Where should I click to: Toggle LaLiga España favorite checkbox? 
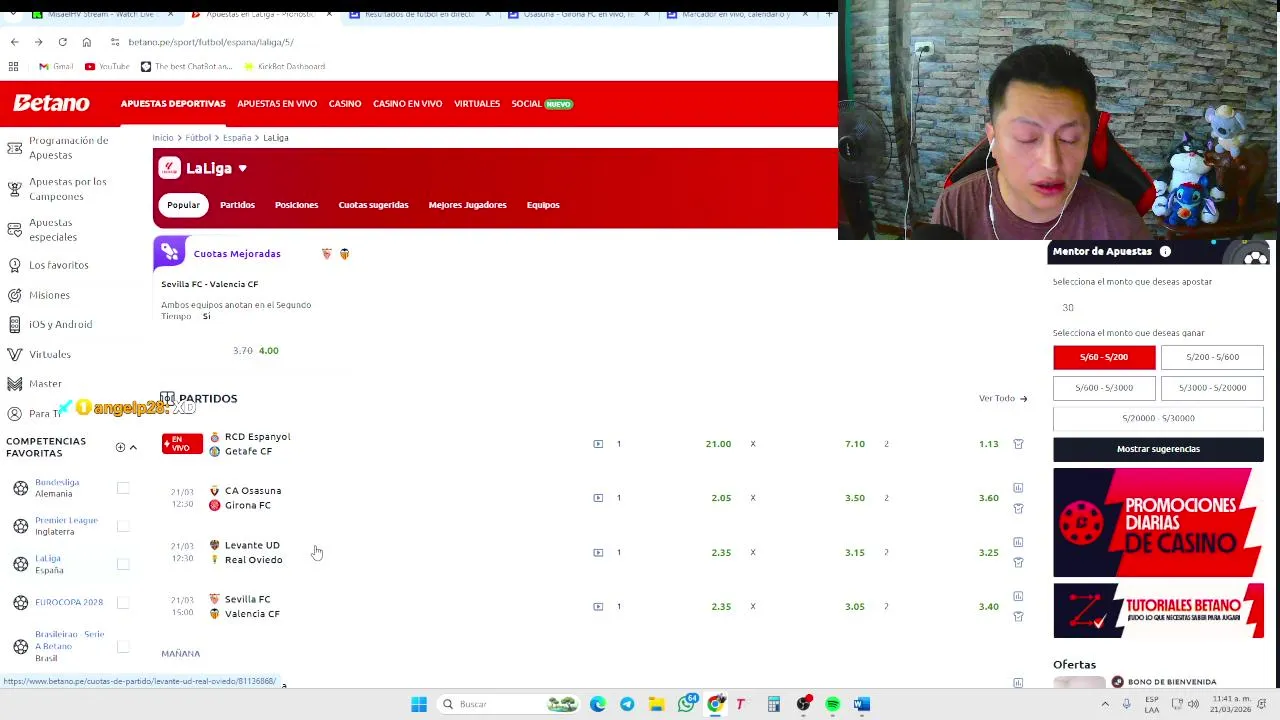(123, 564)
